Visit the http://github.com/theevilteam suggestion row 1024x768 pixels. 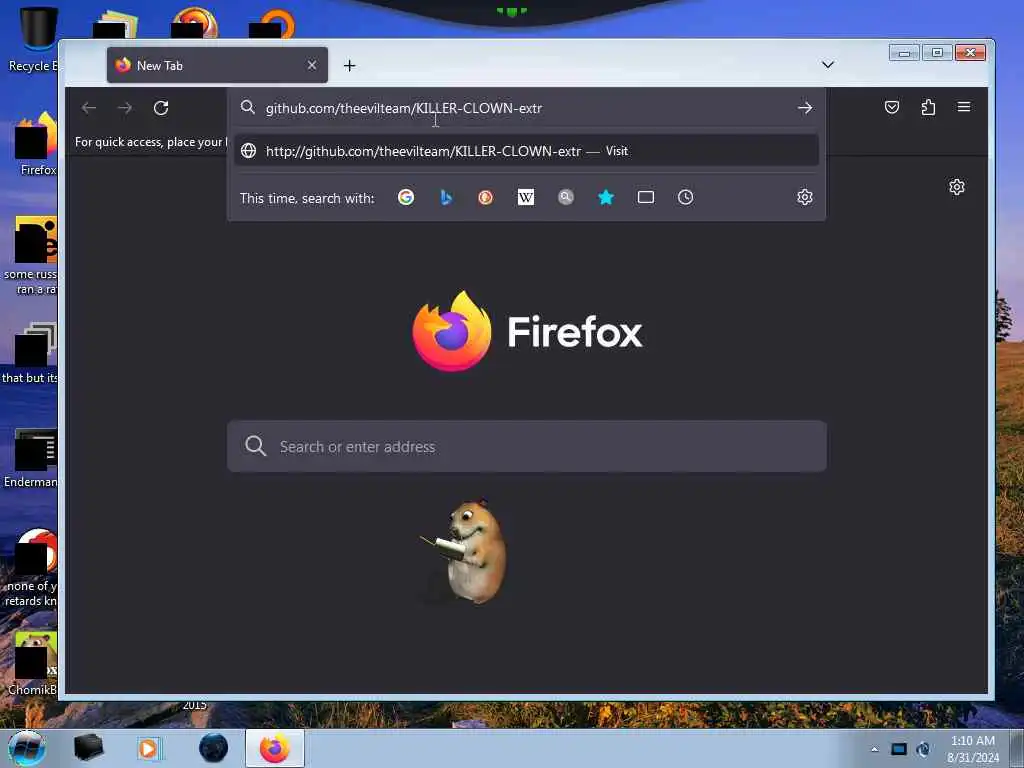pyautogui.click(x=526, y=151)
